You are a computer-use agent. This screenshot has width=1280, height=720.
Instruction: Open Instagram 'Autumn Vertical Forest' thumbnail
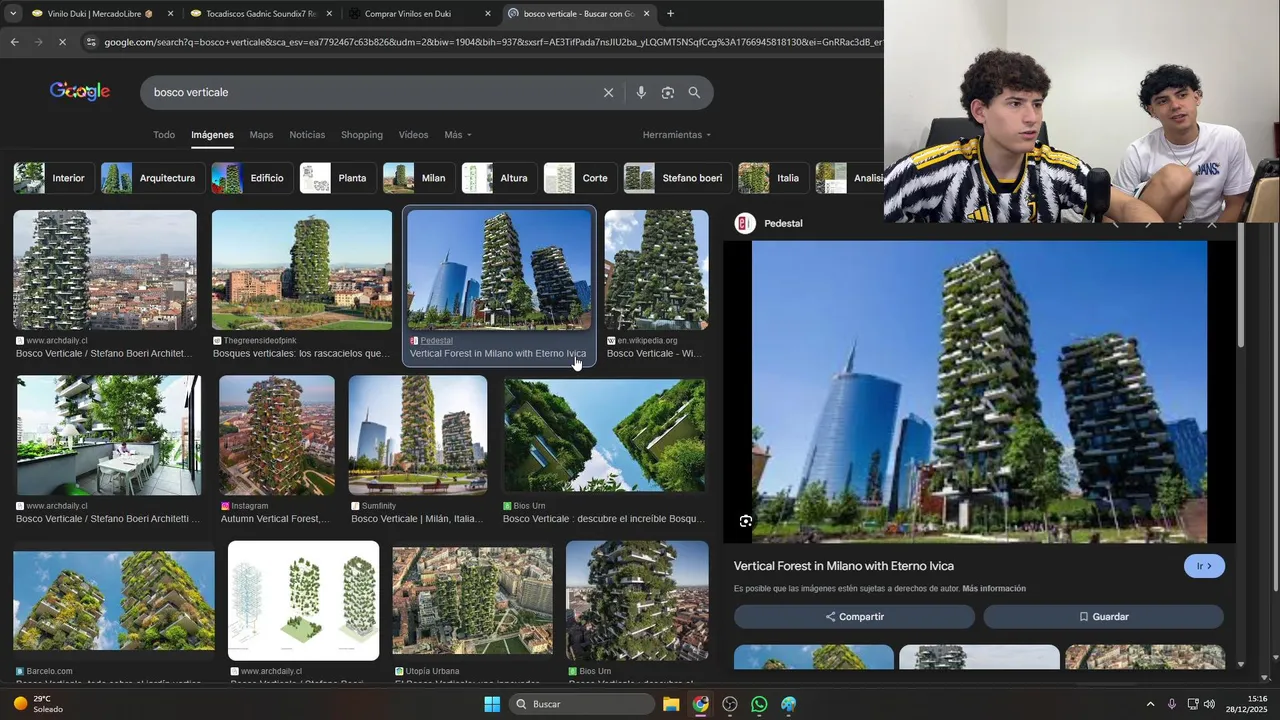(277, 435)
